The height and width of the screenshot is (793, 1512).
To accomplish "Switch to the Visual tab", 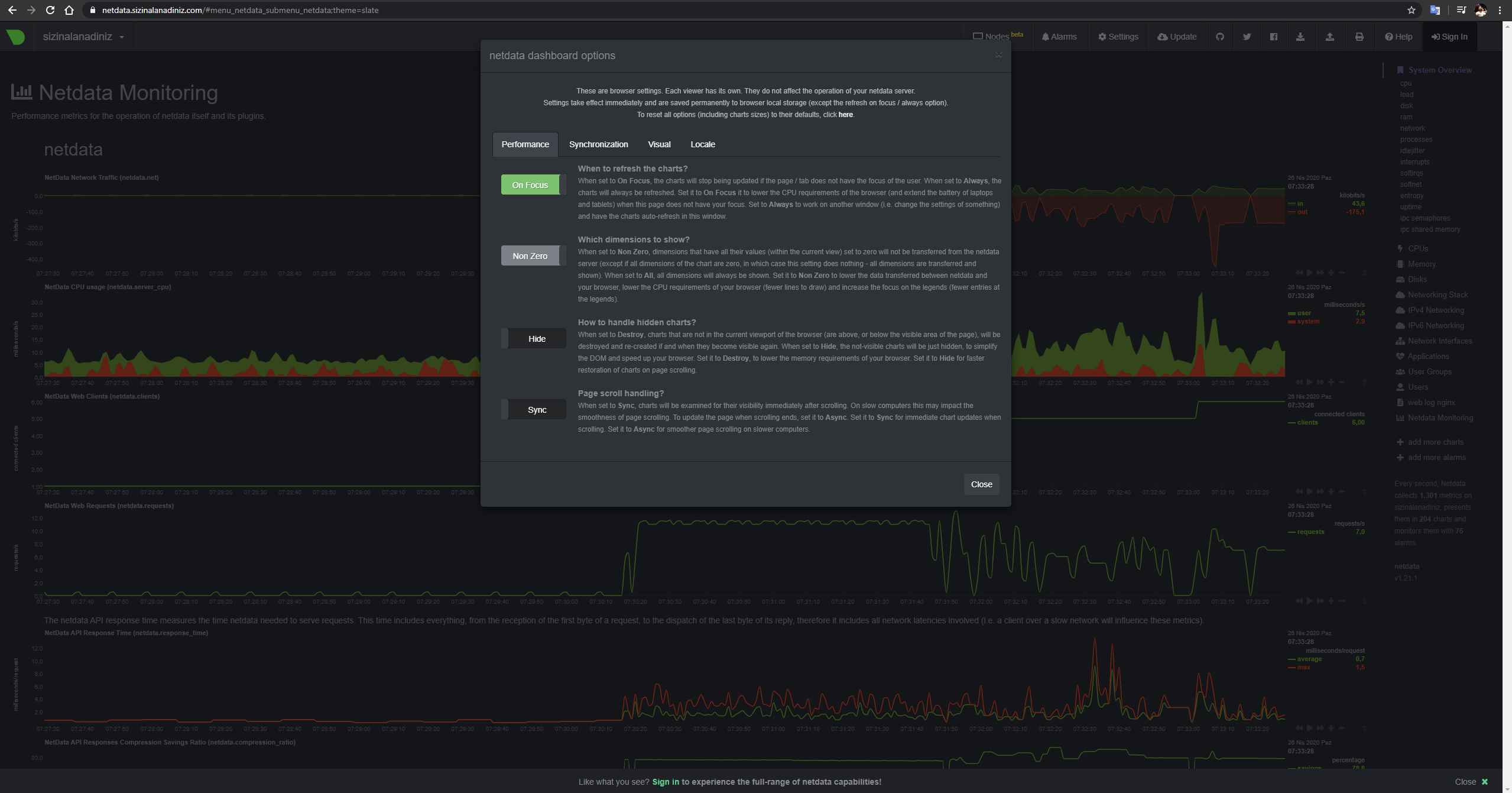I will click(659, 144).
